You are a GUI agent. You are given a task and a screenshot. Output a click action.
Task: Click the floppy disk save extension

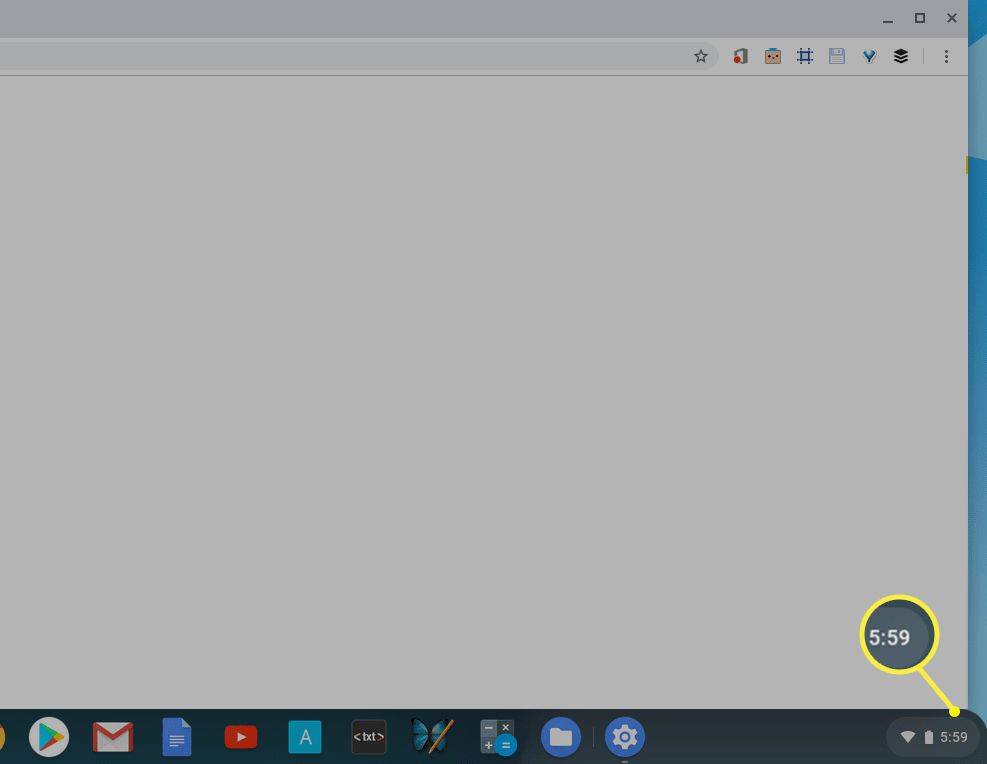[837, 57]
